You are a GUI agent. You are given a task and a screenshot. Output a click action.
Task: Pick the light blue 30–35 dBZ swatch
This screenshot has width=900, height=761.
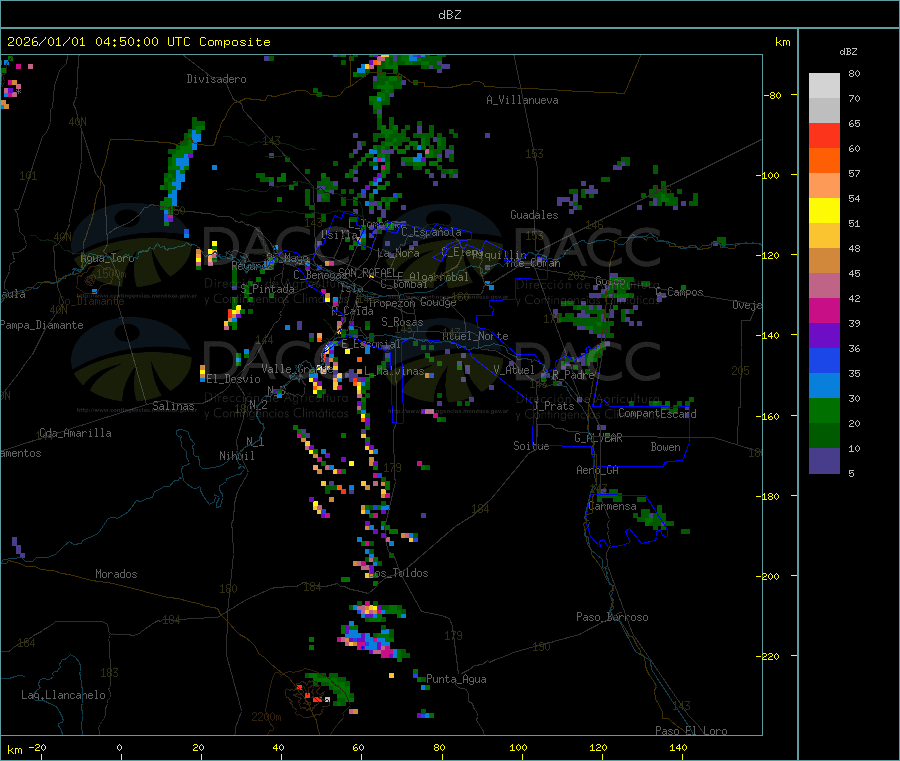click(824, 386)
